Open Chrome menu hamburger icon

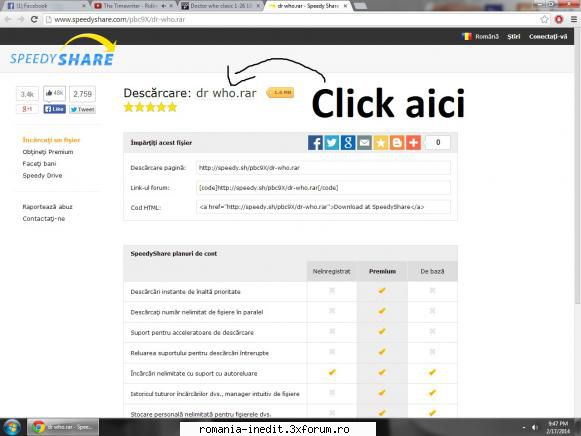tap(574, 20)
